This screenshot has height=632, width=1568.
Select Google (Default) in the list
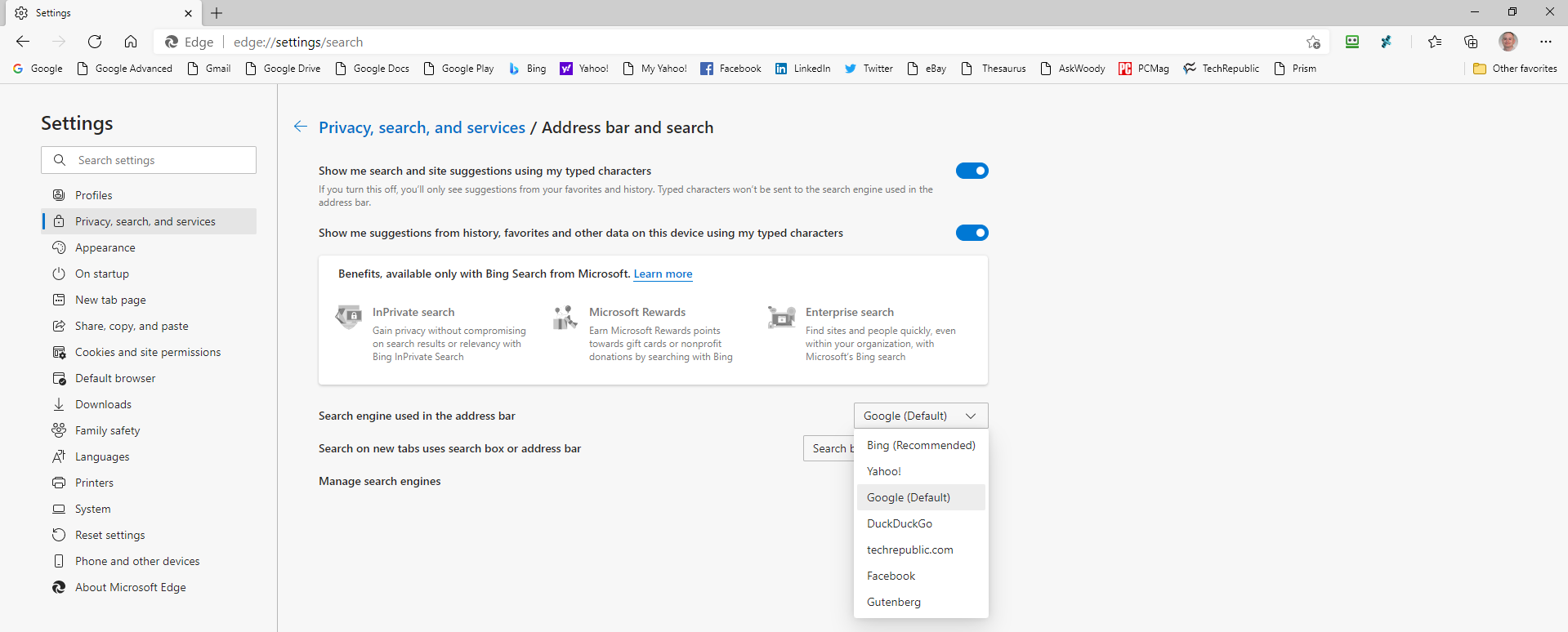click(921, 497)
